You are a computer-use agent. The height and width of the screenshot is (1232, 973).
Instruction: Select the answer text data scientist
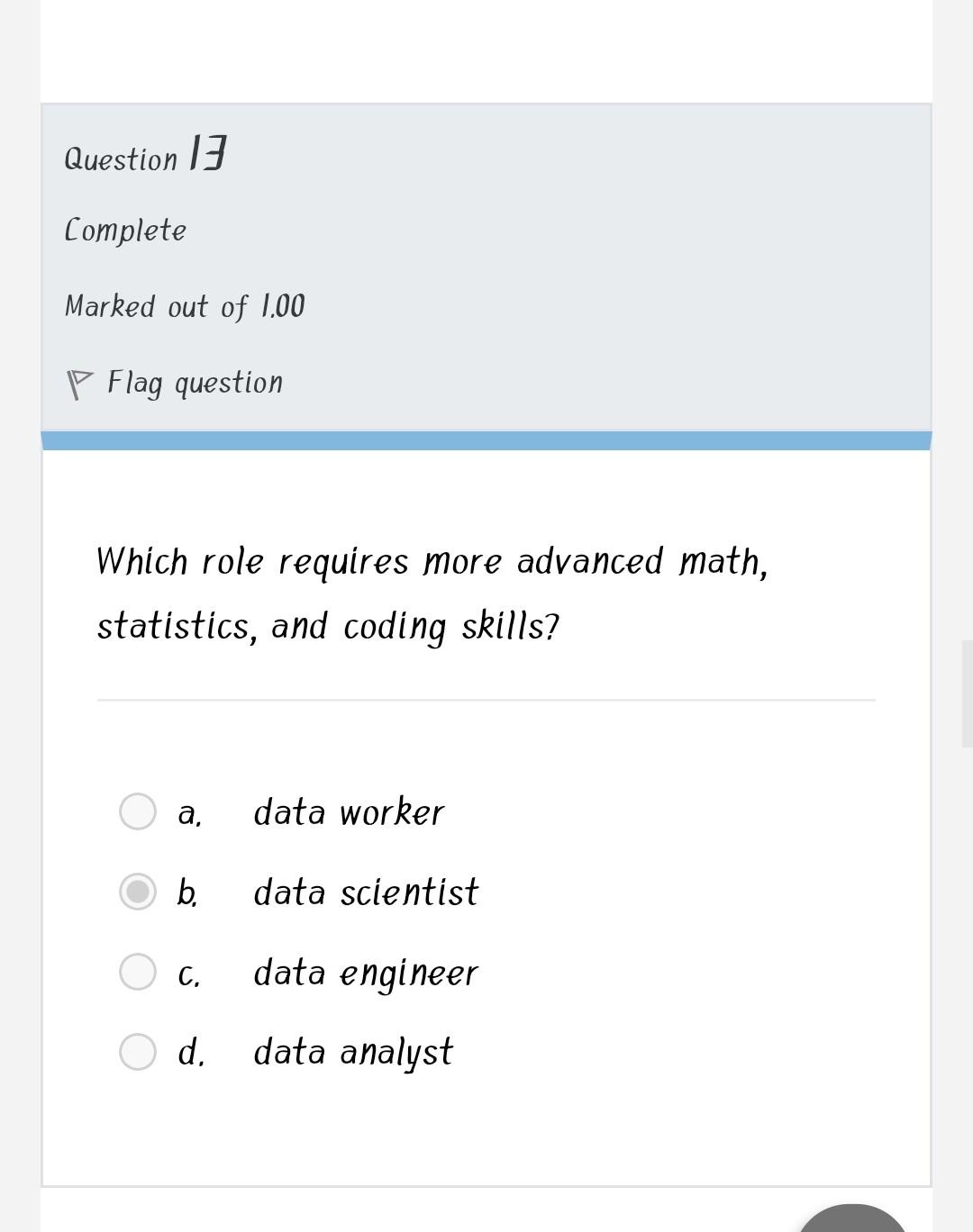[366, 892]
